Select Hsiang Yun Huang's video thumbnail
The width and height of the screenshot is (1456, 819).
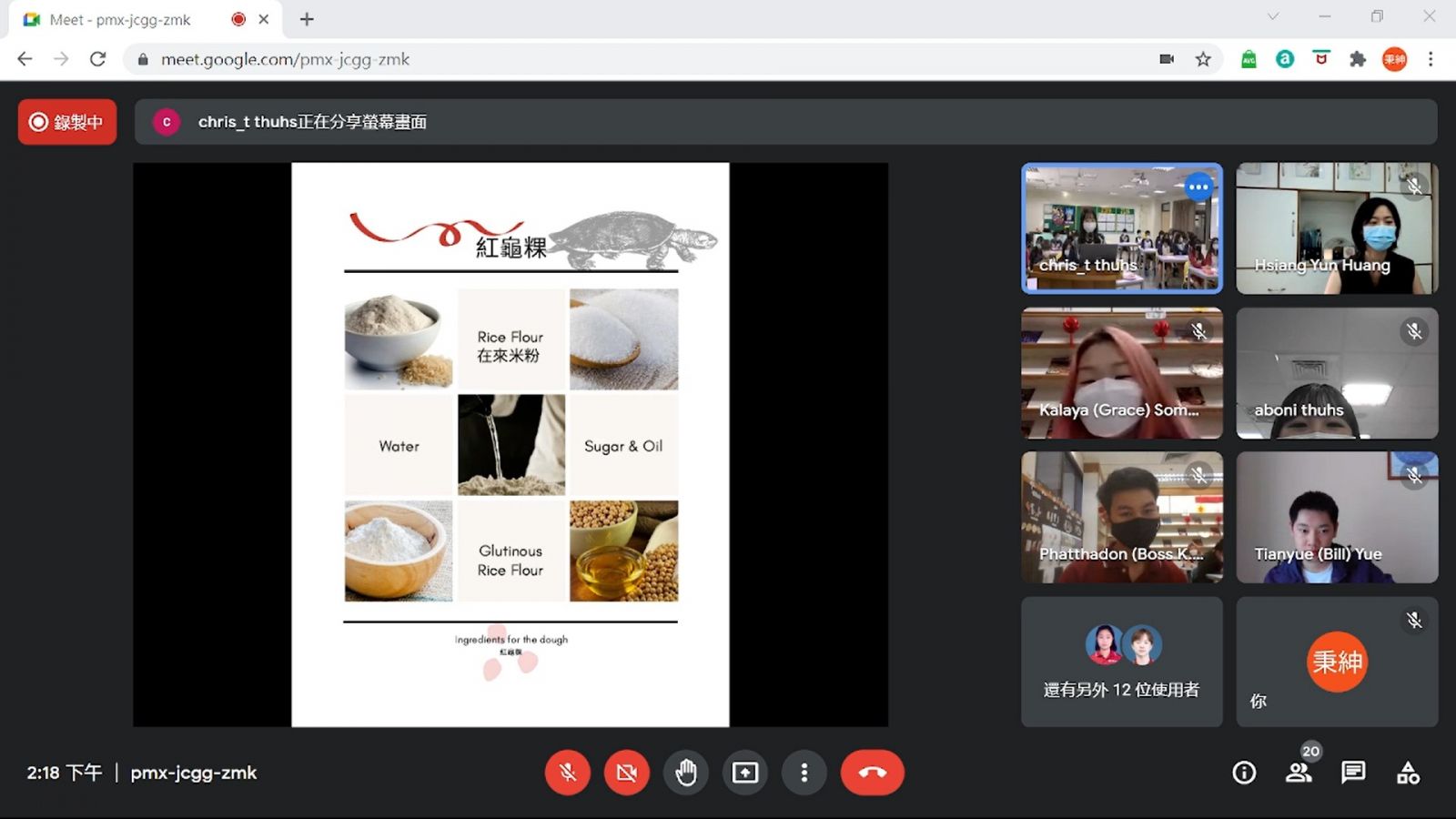(x=1337, y=228)
